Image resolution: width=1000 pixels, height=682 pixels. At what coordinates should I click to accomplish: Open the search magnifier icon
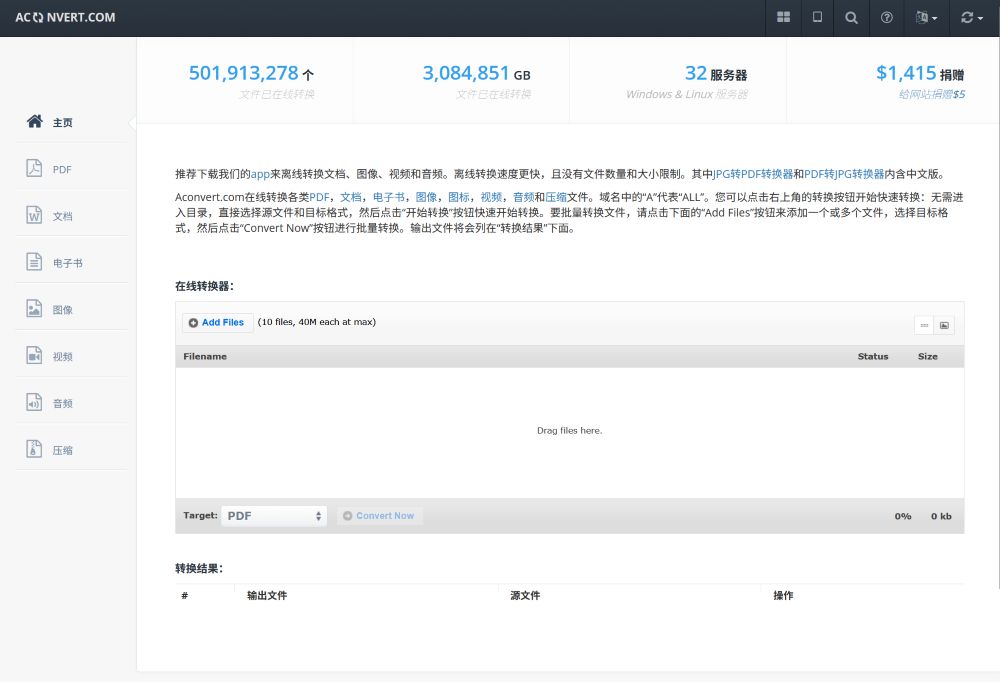pos(851,18)
